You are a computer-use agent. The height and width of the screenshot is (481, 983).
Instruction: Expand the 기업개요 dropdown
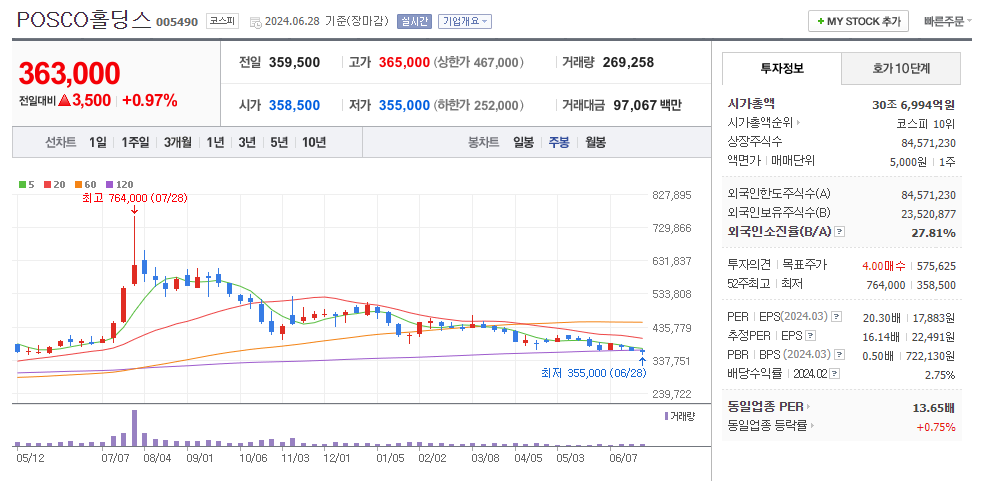[465, 21]
